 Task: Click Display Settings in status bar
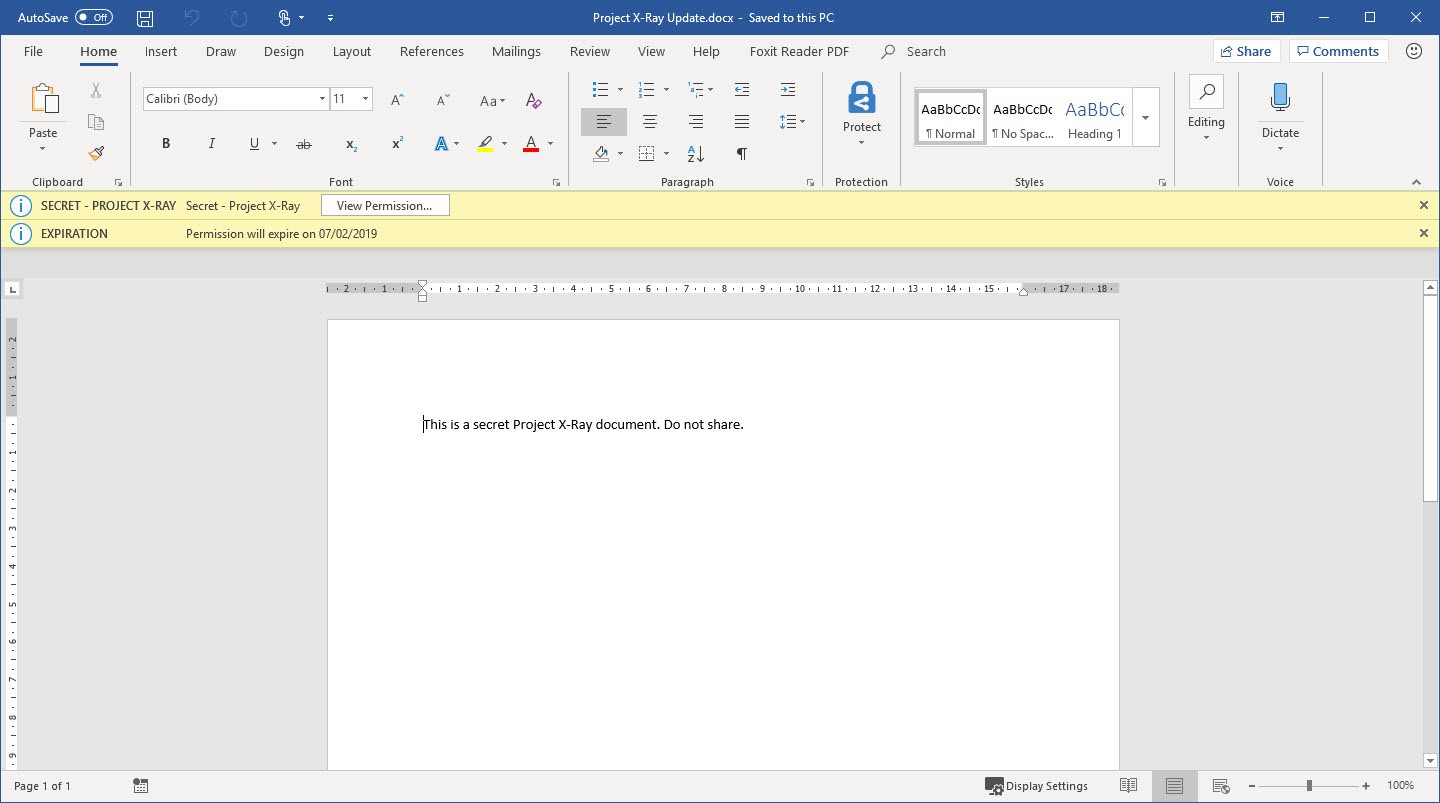coord(1036,786)
